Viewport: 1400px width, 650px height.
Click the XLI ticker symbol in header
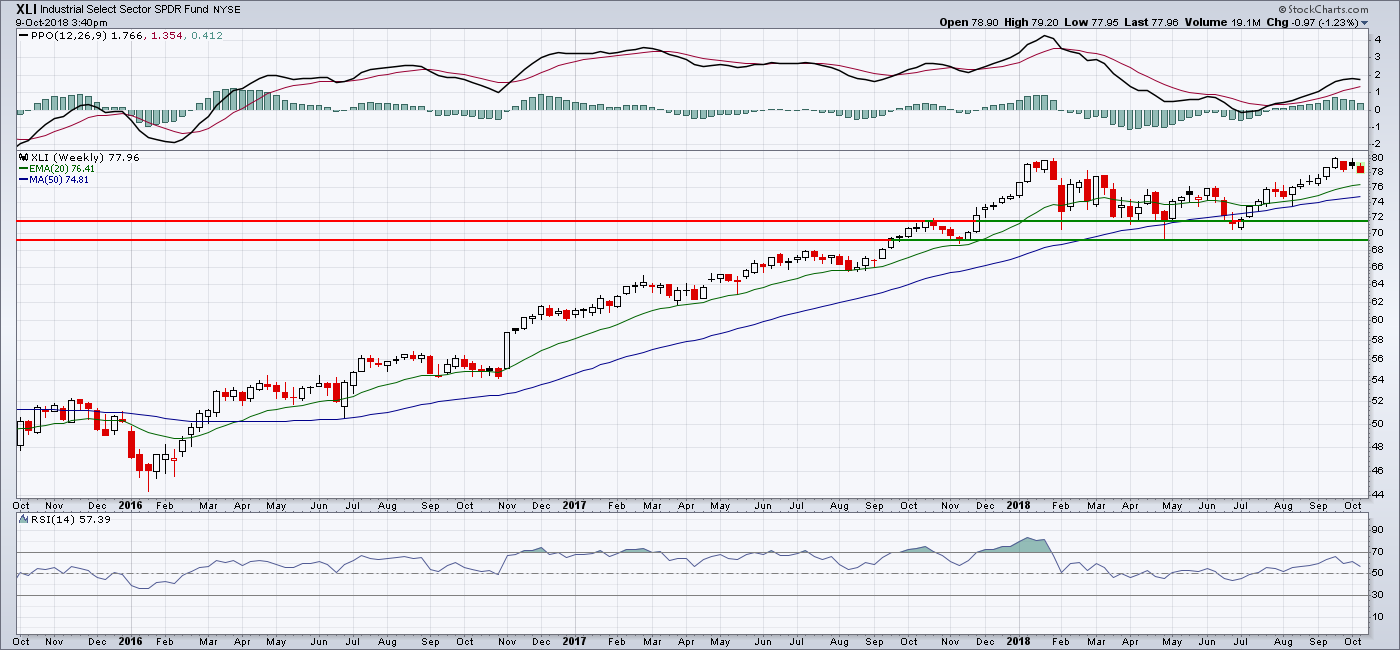point(26,8)
